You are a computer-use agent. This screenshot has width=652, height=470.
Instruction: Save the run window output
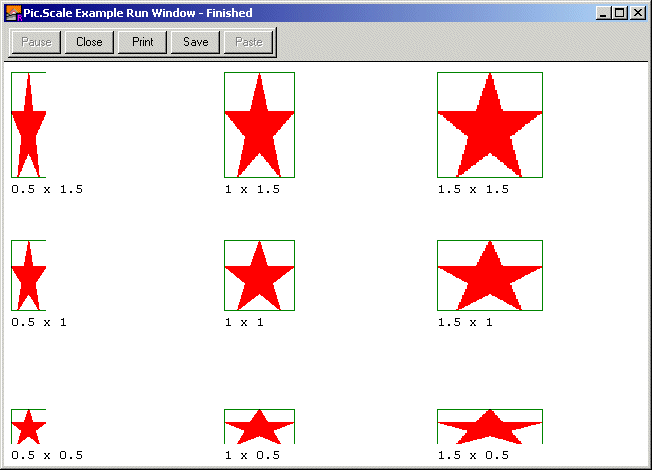[195, 42]
